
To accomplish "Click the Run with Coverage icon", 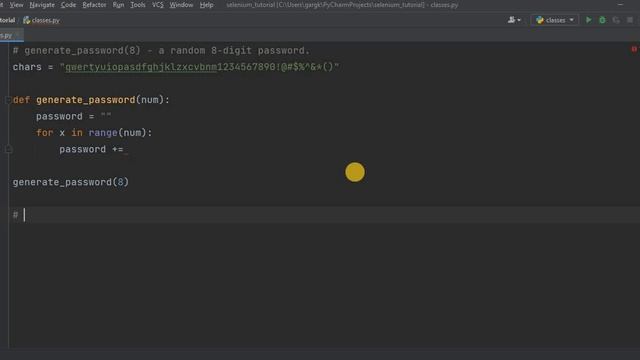I will click(616, 20).
